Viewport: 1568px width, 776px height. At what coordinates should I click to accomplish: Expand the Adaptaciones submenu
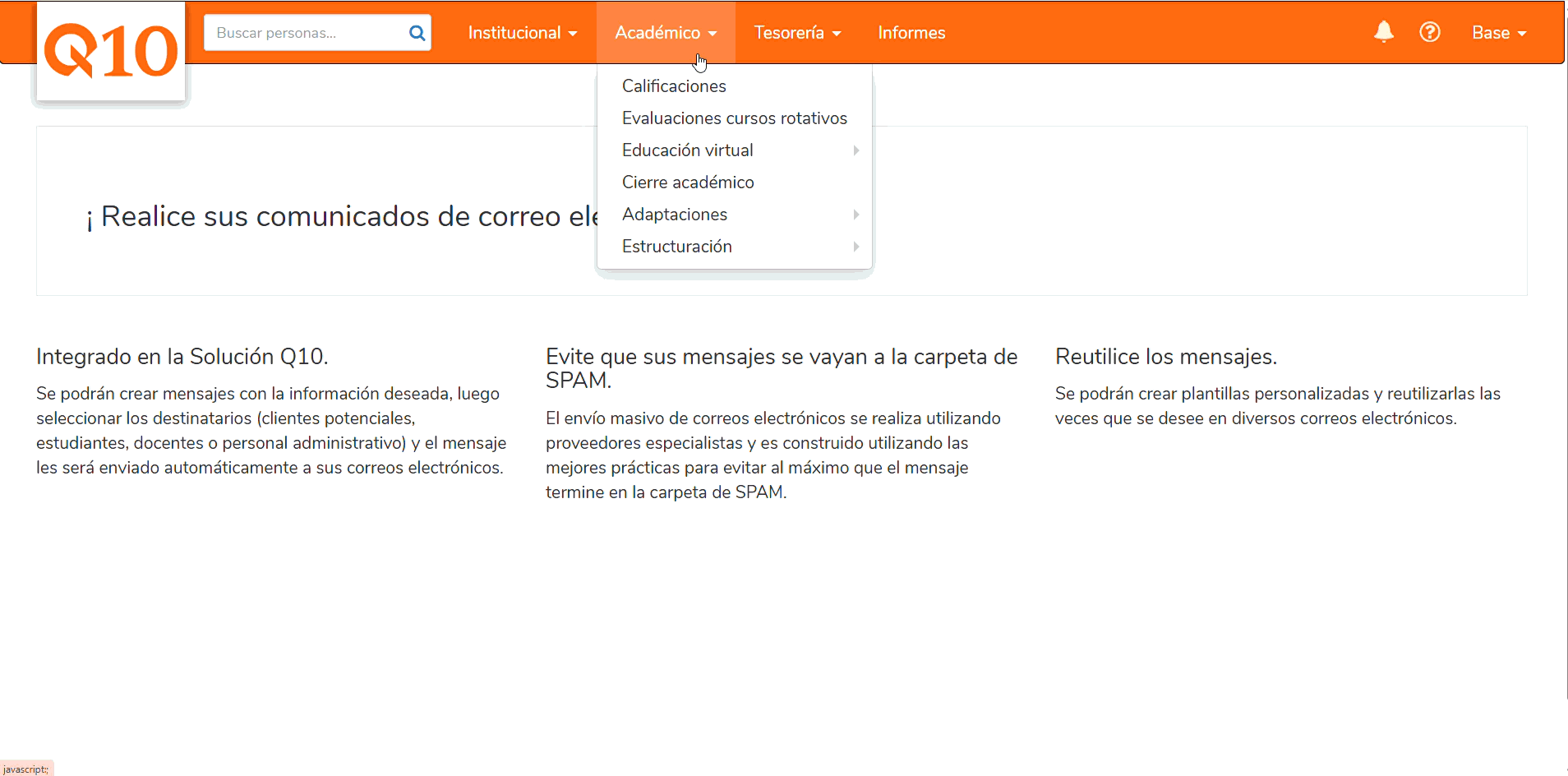(735, 215)
